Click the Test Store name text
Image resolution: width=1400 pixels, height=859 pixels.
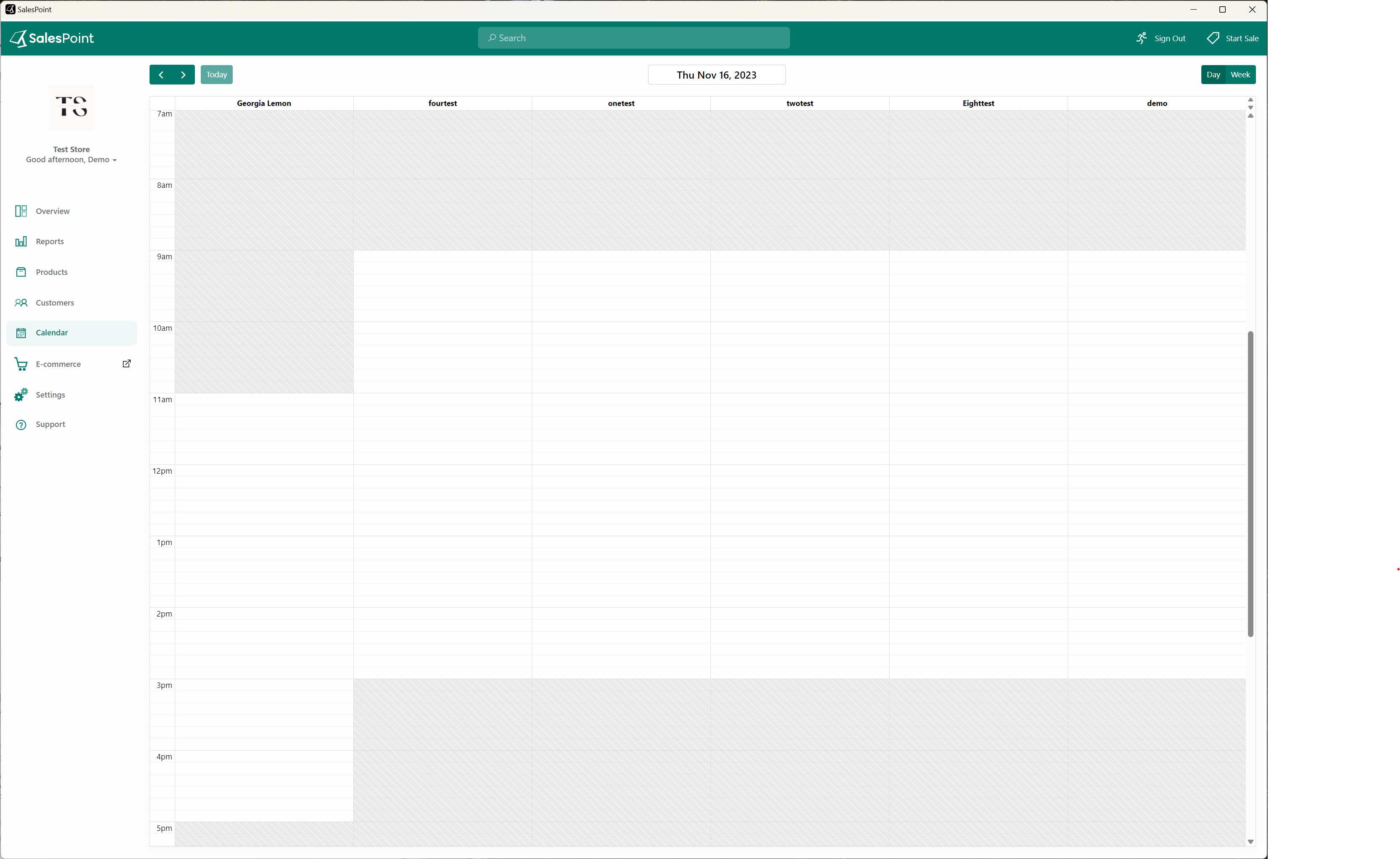click(71, 150)
